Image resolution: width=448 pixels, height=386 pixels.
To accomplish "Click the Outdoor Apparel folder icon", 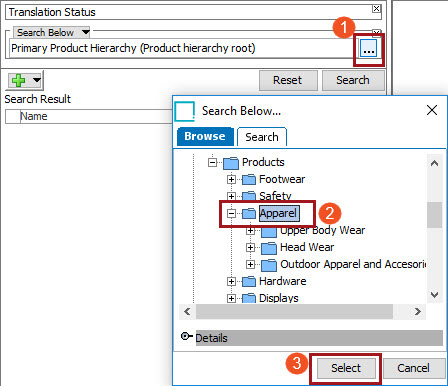I will tap(269, 265).
